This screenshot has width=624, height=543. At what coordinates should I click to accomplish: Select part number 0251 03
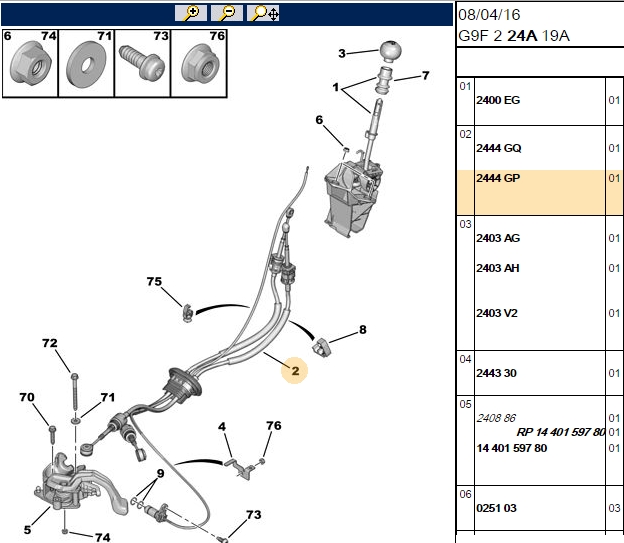point(496,508)
